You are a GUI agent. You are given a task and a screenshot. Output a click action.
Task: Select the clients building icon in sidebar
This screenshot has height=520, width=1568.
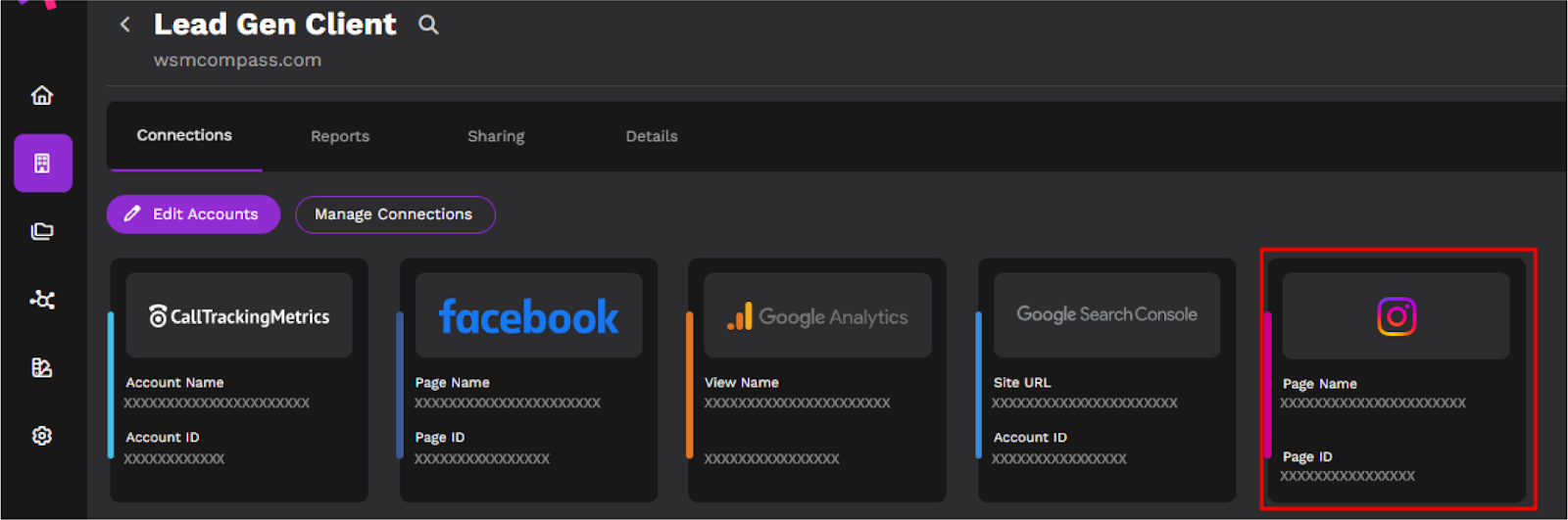coord(43,163)
